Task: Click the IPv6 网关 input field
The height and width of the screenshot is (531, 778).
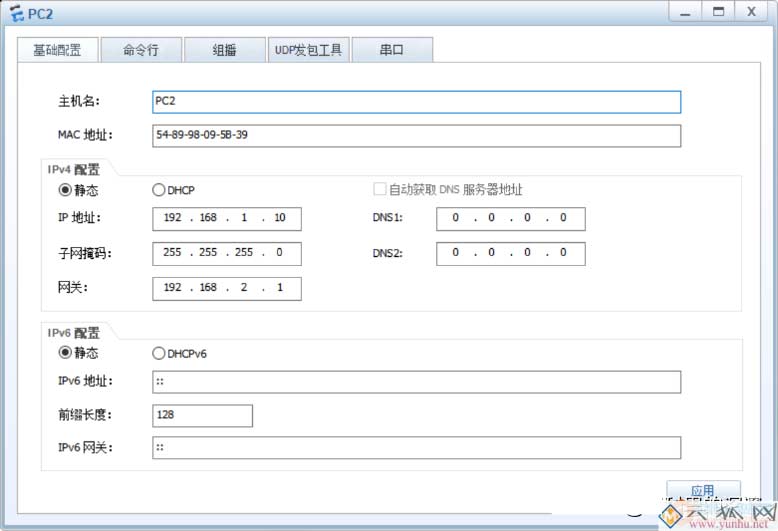Action: click(x=416, y=448)
